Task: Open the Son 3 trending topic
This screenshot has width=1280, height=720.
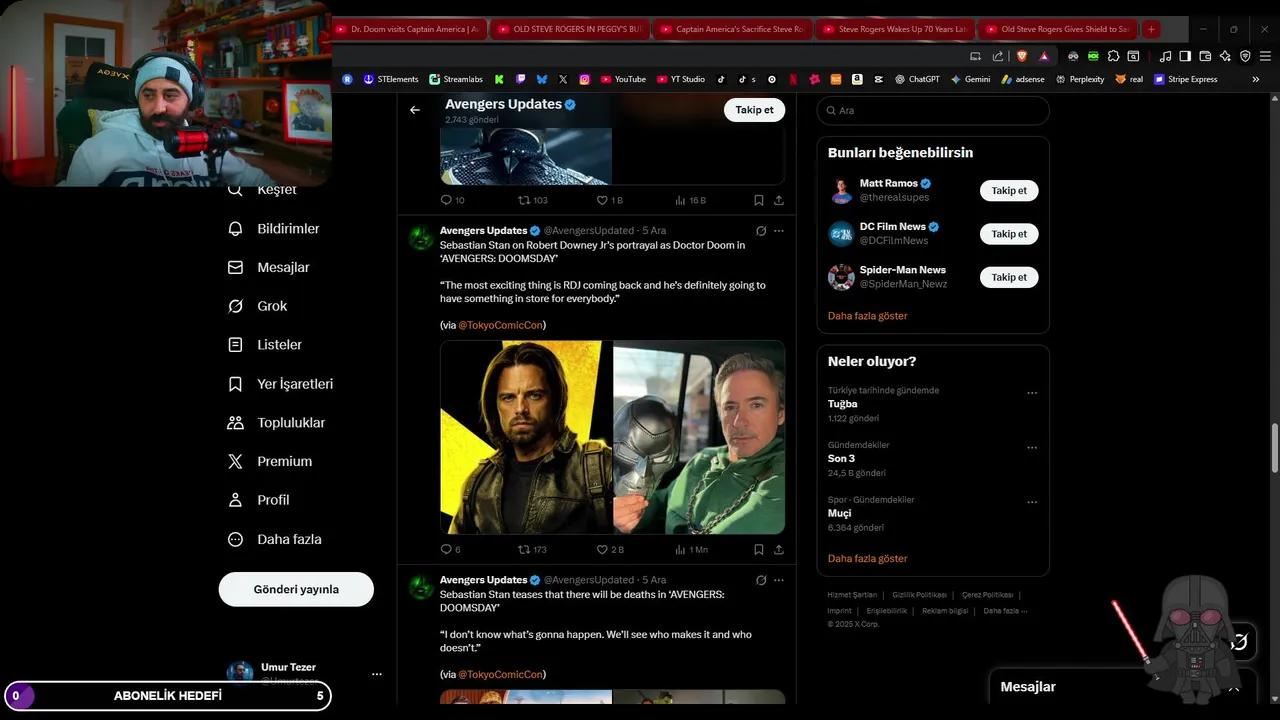Action: [841, 458]
